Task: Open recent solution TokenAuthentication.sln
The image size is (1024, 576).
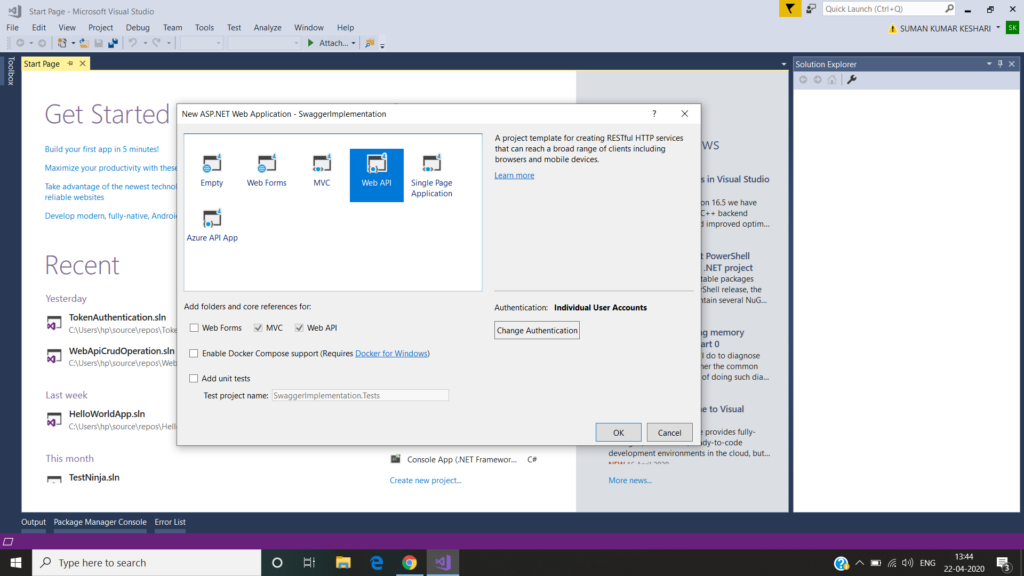Action: point(118,317)
